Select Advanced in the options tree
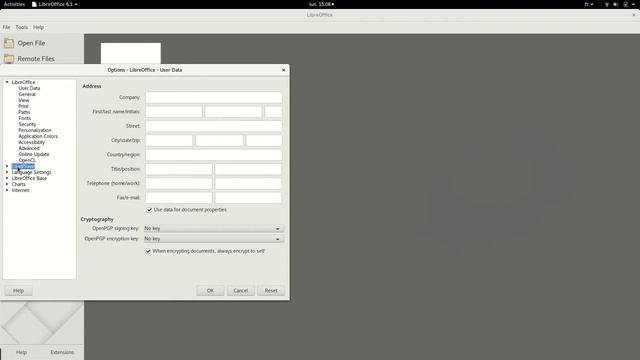The width and height of the screenshot is (640, 360). (29, 148)
